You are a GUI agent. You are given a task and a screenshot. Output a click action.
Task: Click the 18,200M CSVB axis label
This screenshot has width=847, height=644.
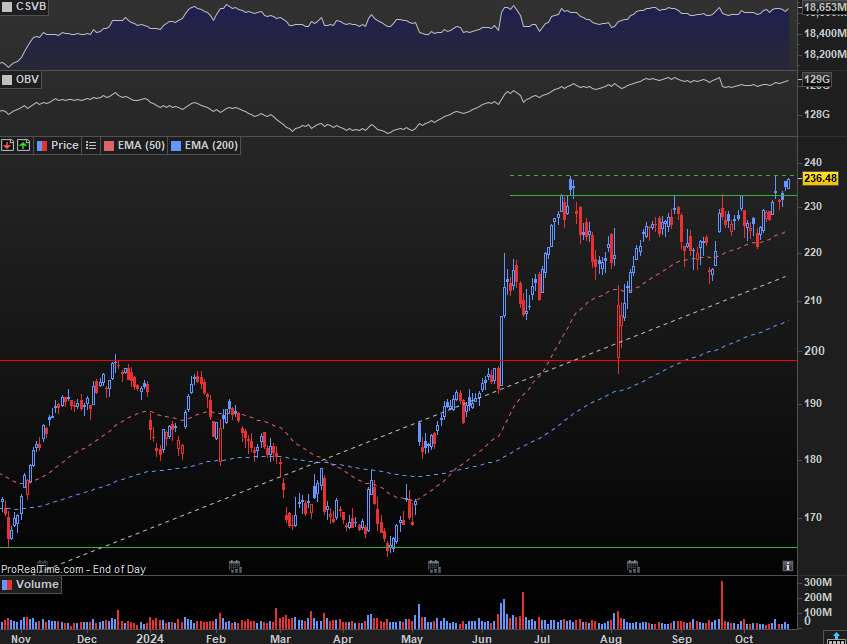click(x=825, y=55)
